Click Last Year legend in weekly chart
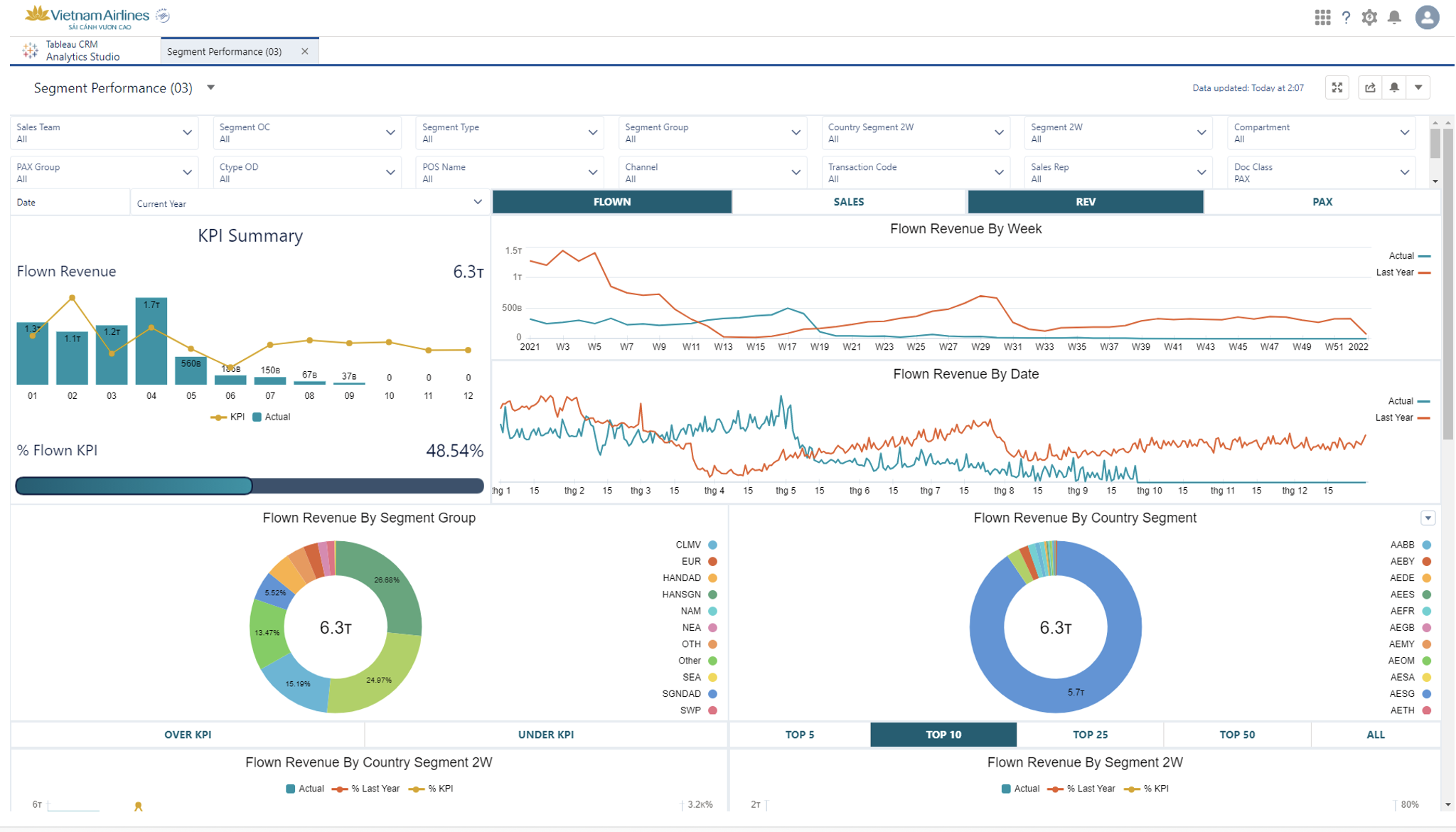Screen dimensions: 1456x832 pyautogui.click(x=1403, y=272)
